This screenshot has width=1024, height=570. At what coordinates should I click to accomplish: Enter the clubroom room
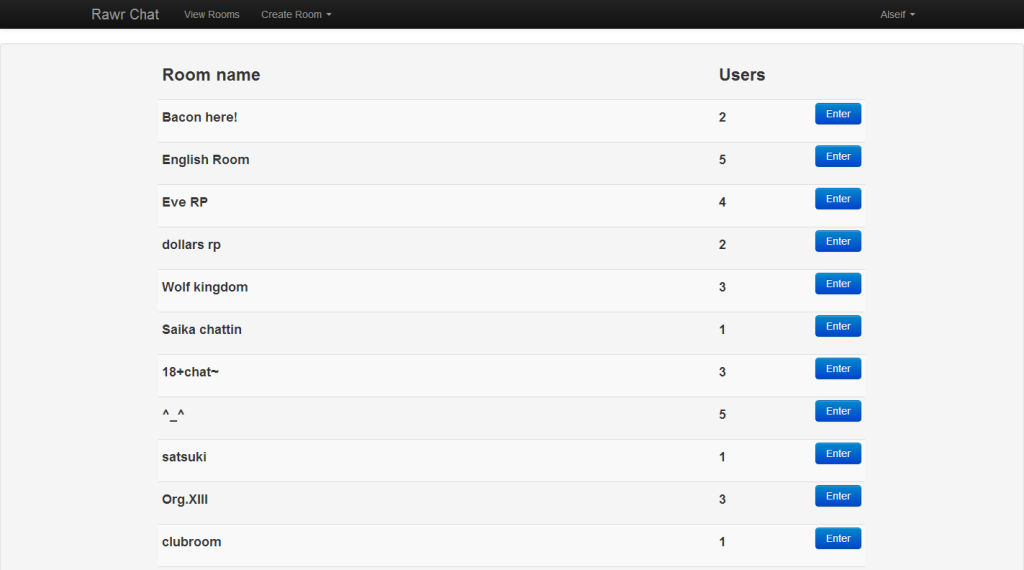838,539
